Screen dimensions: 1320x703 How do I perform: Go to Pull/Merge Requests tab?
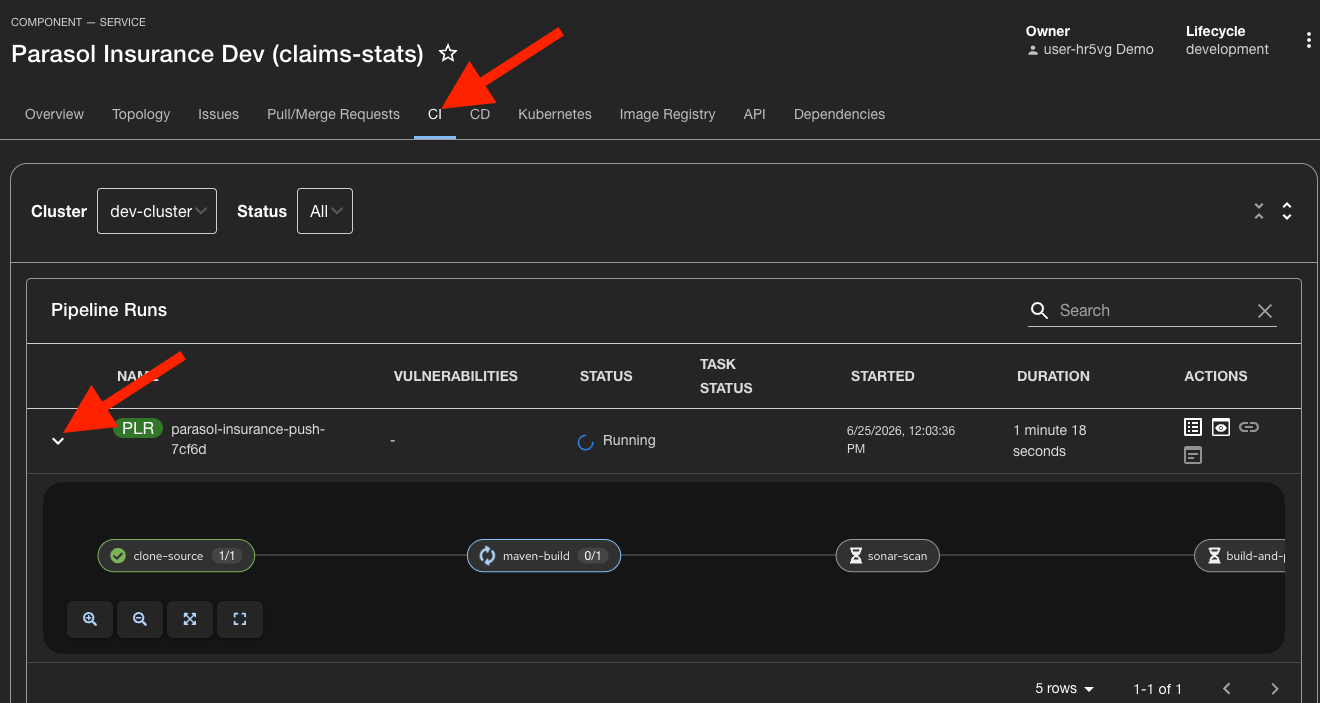click(x=333, y=114)
